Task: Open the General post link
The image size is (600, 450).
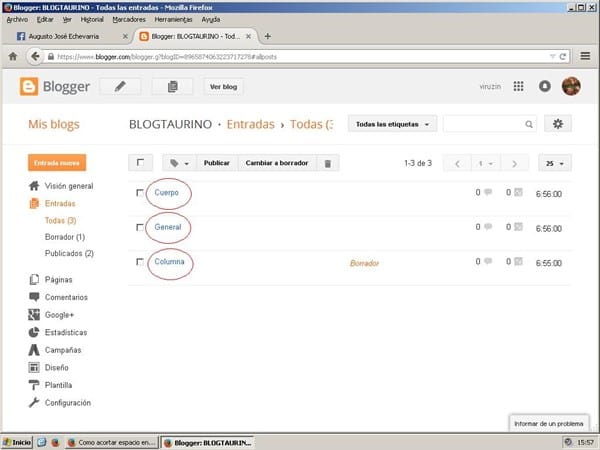Action: coord(168,227)
